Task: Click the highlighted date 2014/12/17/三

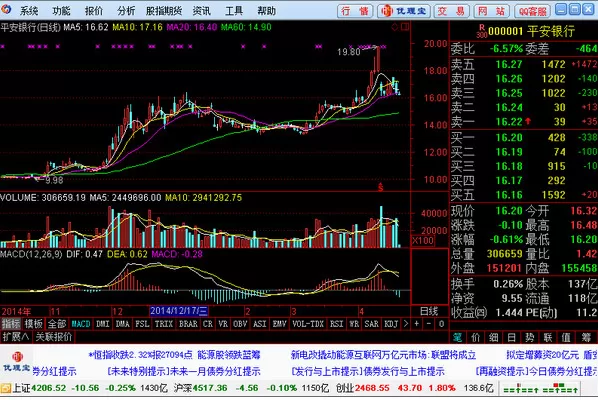Action: (179, 311)
